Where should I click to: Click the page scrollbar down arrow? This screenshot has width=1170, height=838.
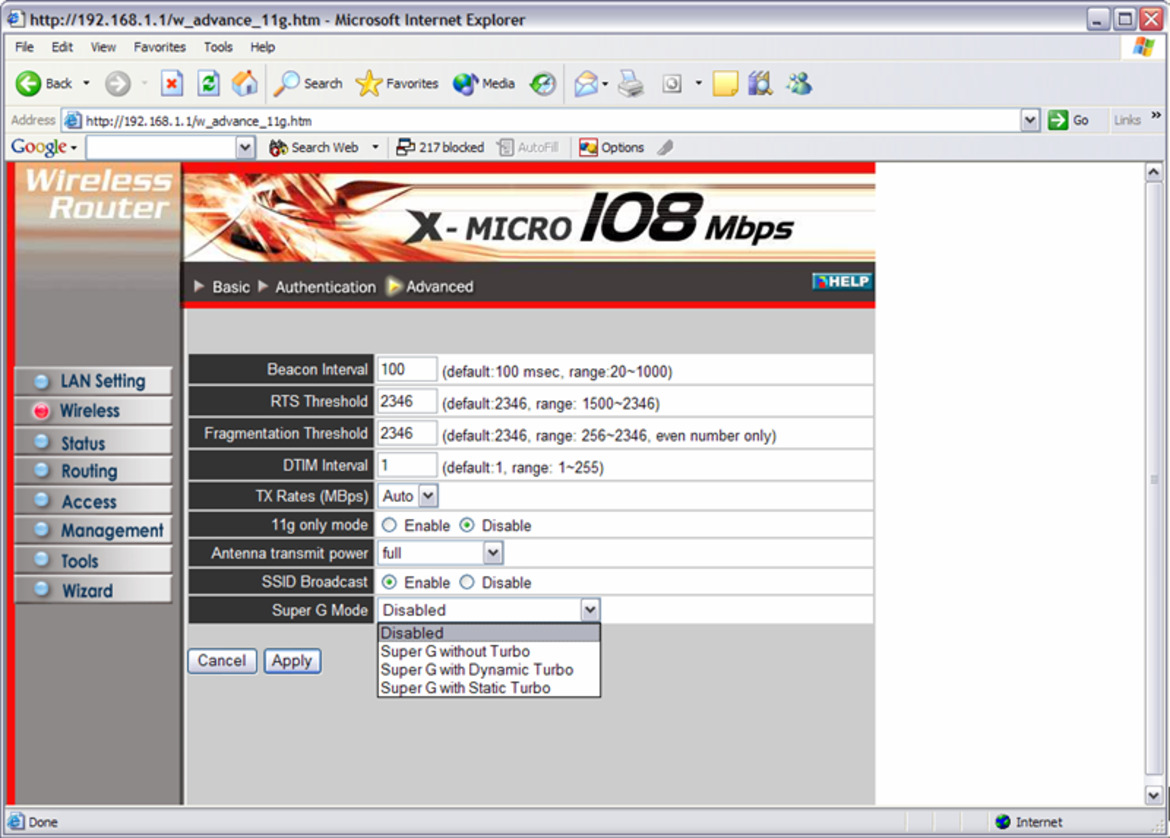click(x=1154, y=795)
